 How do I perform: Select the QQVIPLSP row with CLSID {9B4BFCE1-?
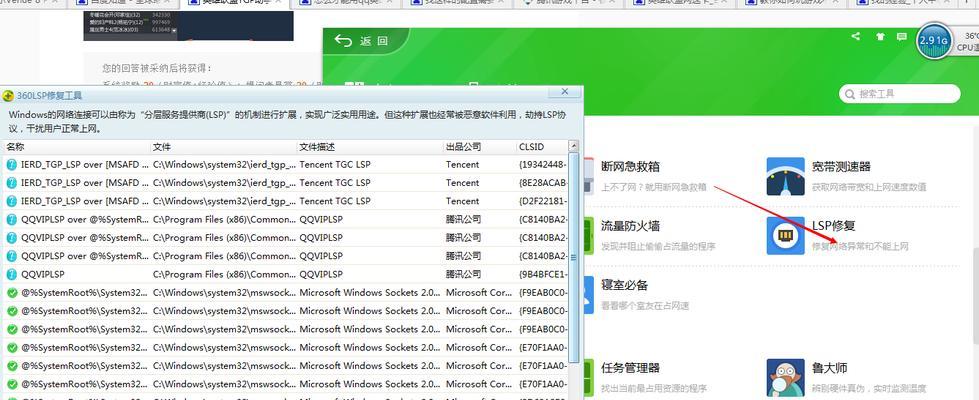pyautogui.click(x=285, y=274)
